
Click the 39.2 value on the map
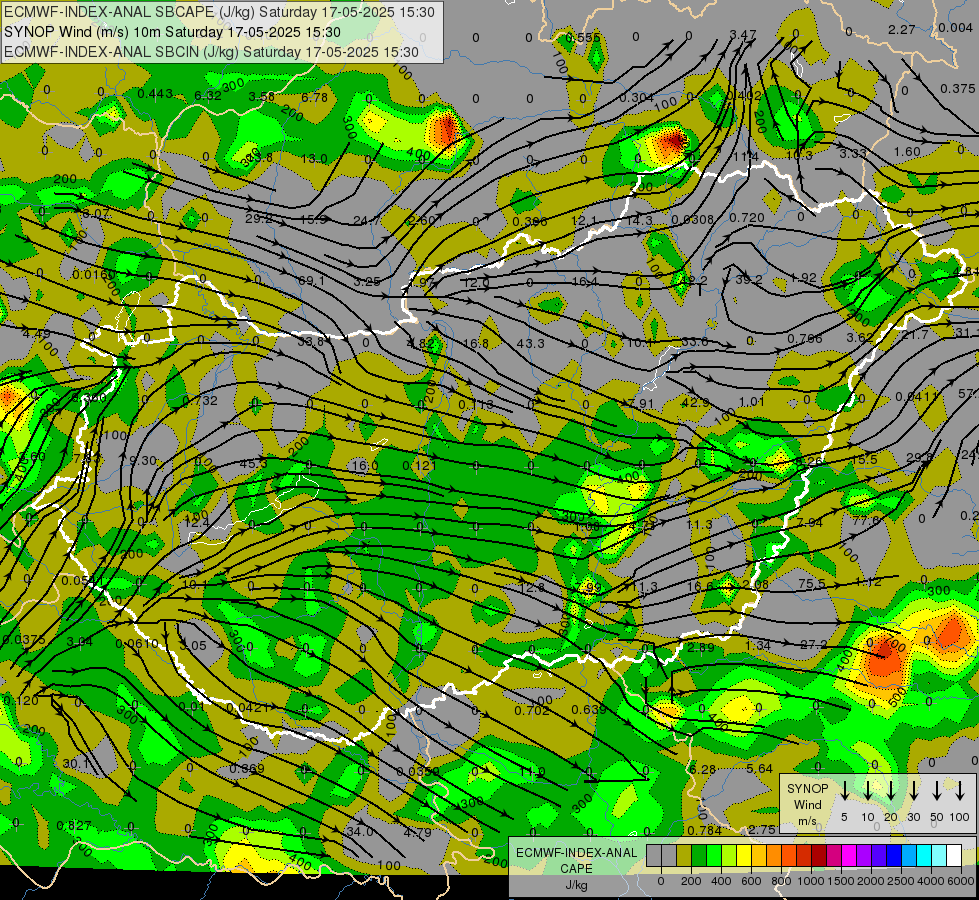point(748,279)
